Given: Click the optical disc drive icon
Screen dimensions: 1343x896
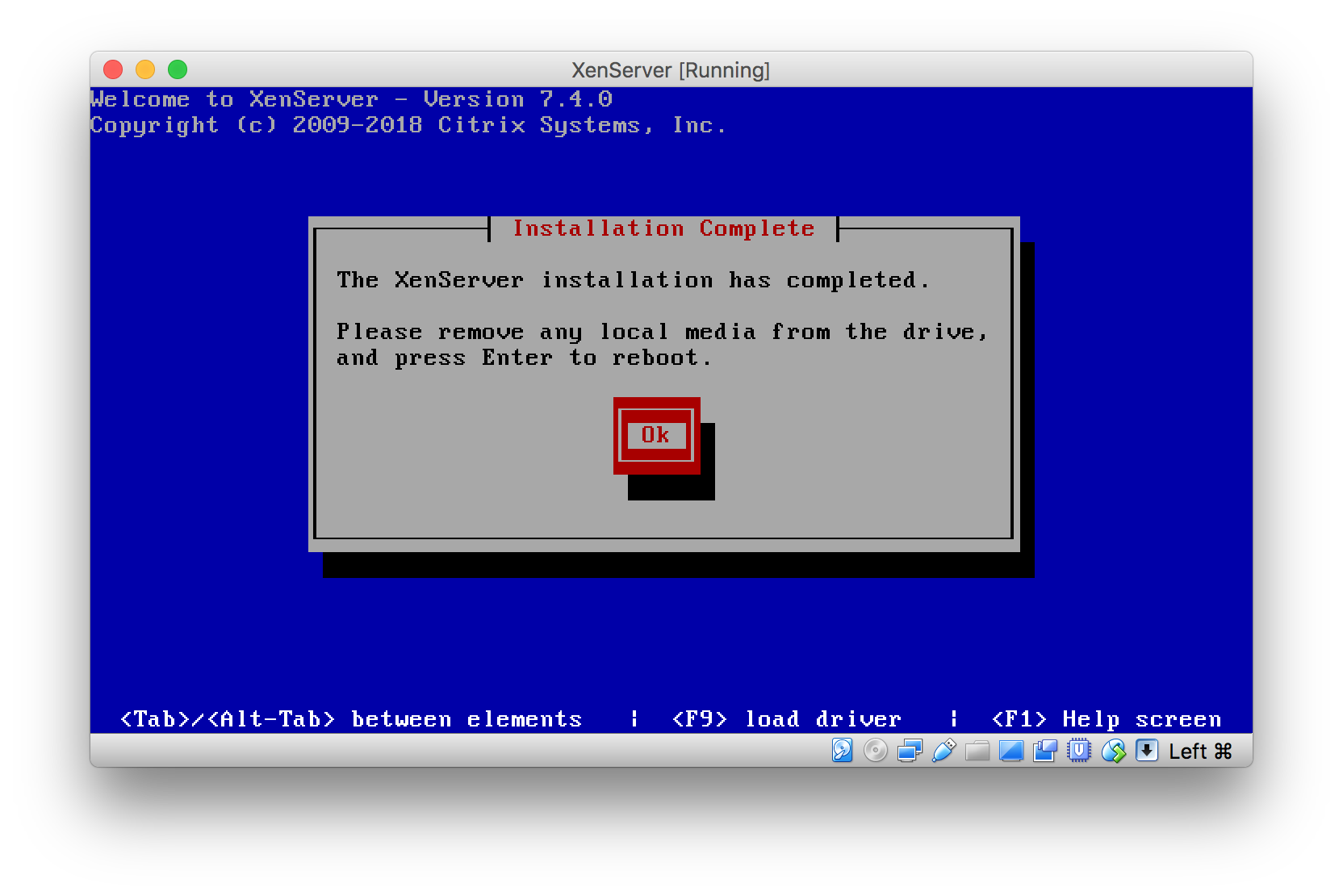Looking at the screenshot, I should (875, 751).
